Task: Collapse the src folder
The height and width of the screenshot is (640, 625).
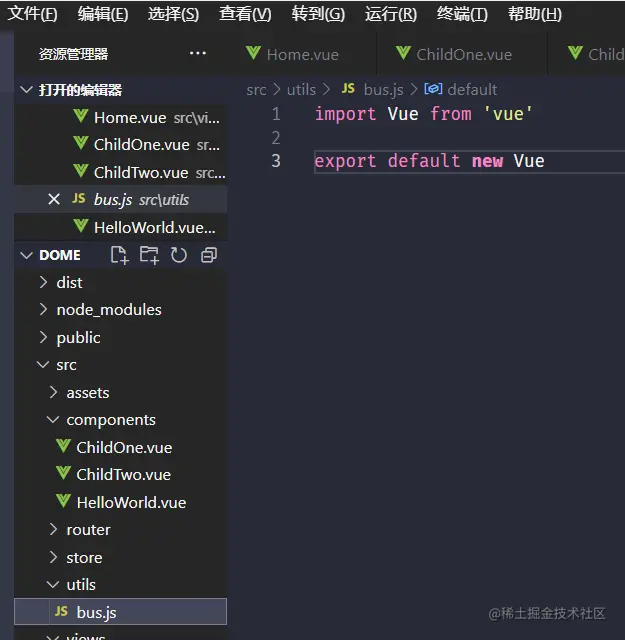Action: [x=120, y=365]
